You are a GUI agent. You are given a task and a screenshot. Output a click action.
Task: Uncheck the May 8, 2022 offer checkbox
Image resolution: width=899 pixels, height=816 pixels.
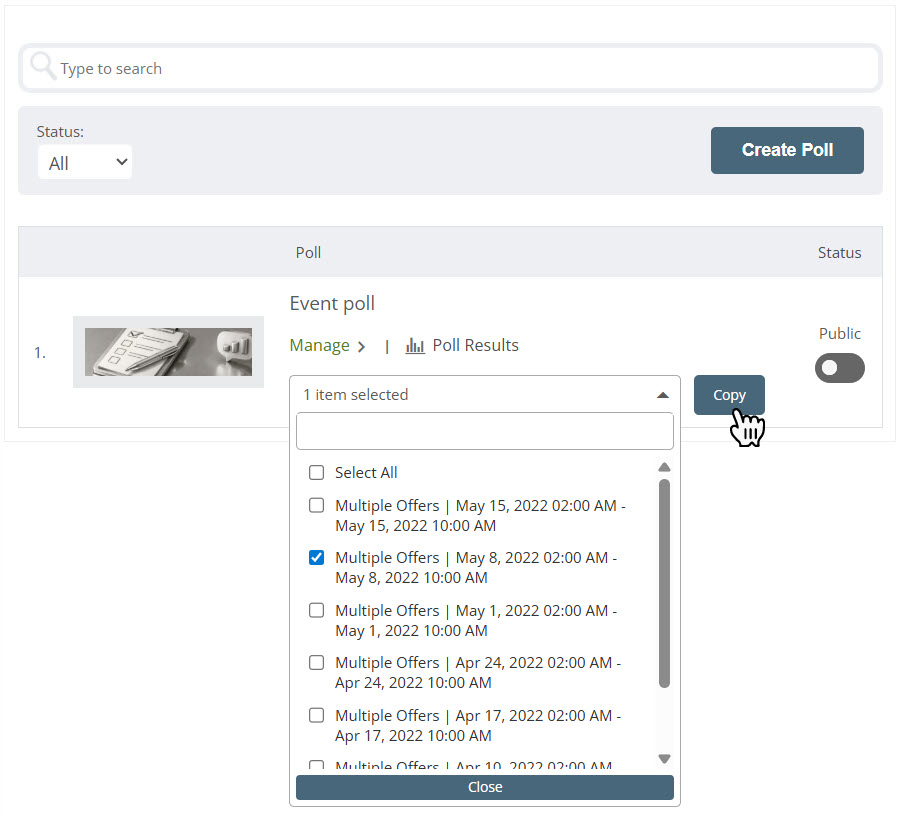point(317,558)
